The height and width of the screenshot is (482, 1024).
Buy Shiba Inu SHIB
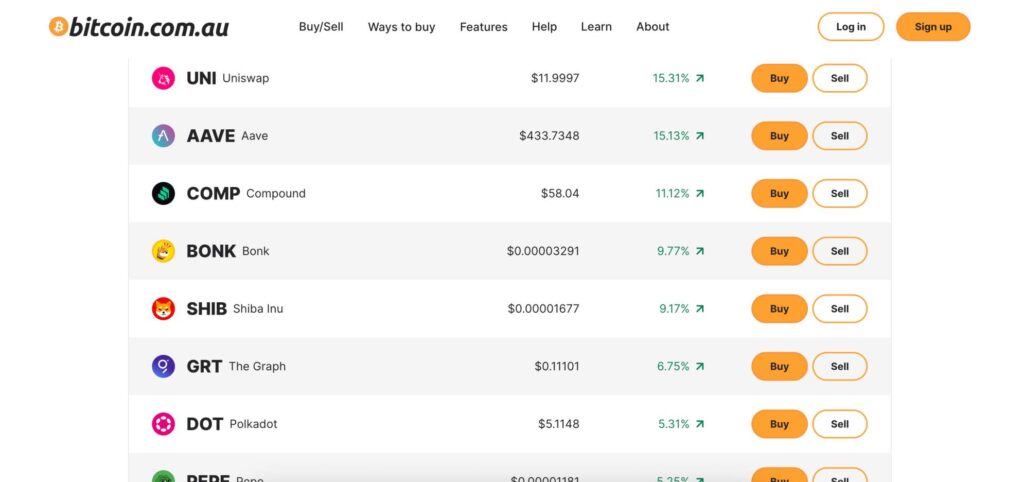[779, 308]
